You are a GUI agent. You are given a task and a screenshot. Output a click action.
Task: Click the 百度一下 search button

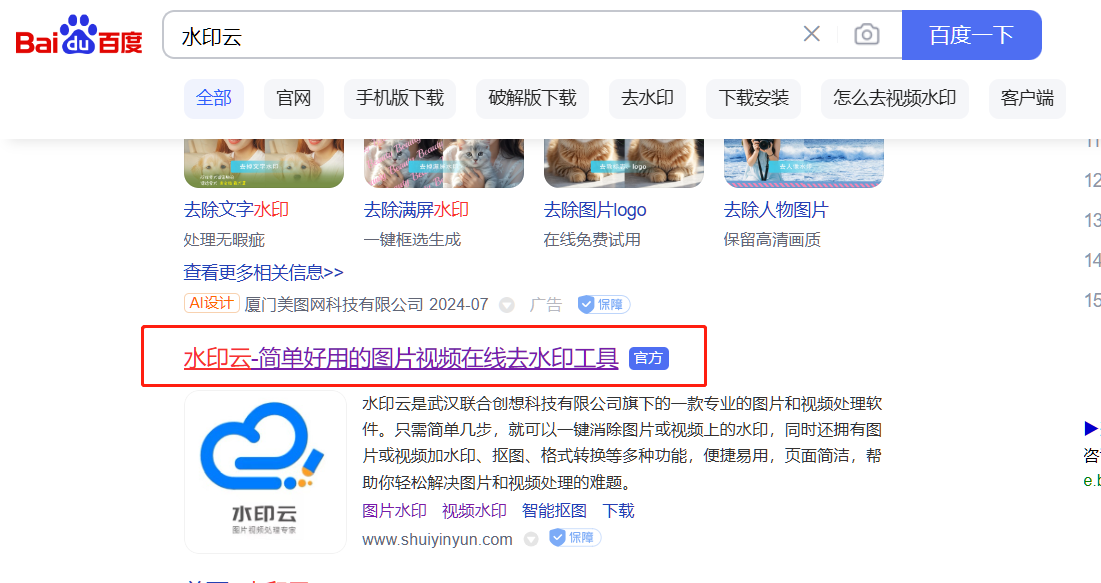coord(971,34)
